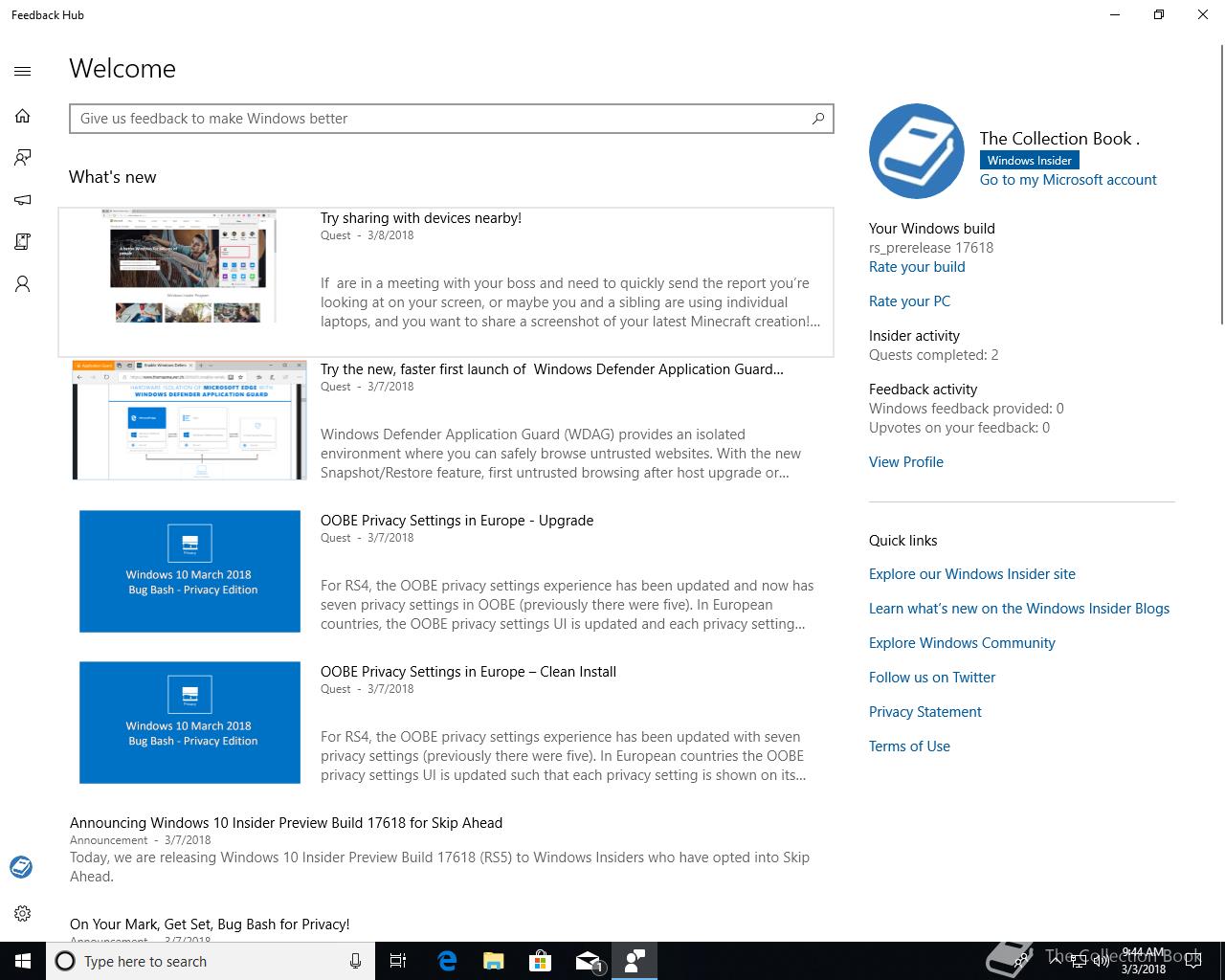
Task: Go to Home in sidebar
Action: pyautogui.click(x=23, y=116)
